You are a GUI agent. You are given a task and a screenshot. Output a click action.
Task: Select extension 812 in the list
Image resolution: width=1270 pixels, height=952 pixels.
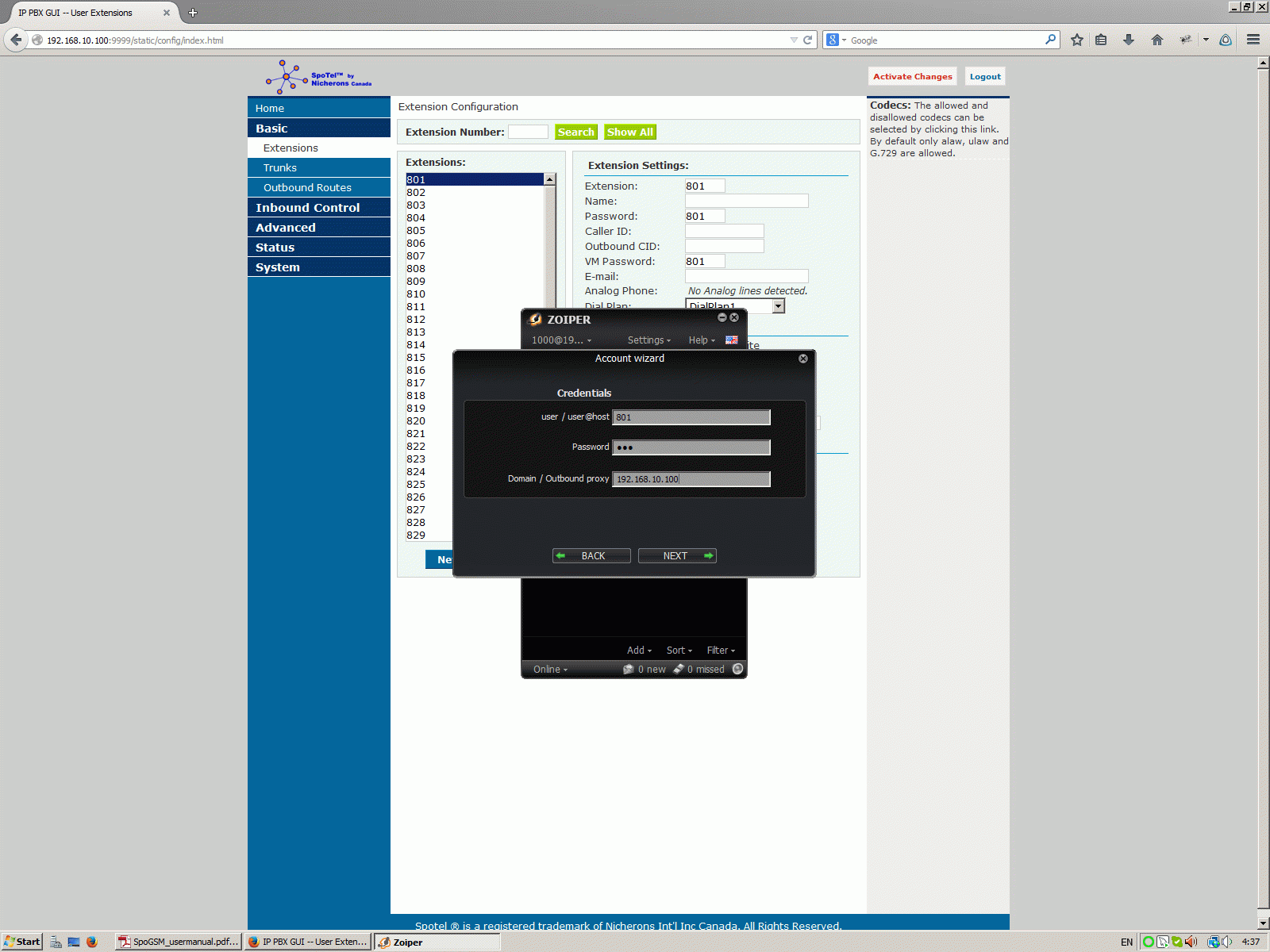[x=475, y=319]
